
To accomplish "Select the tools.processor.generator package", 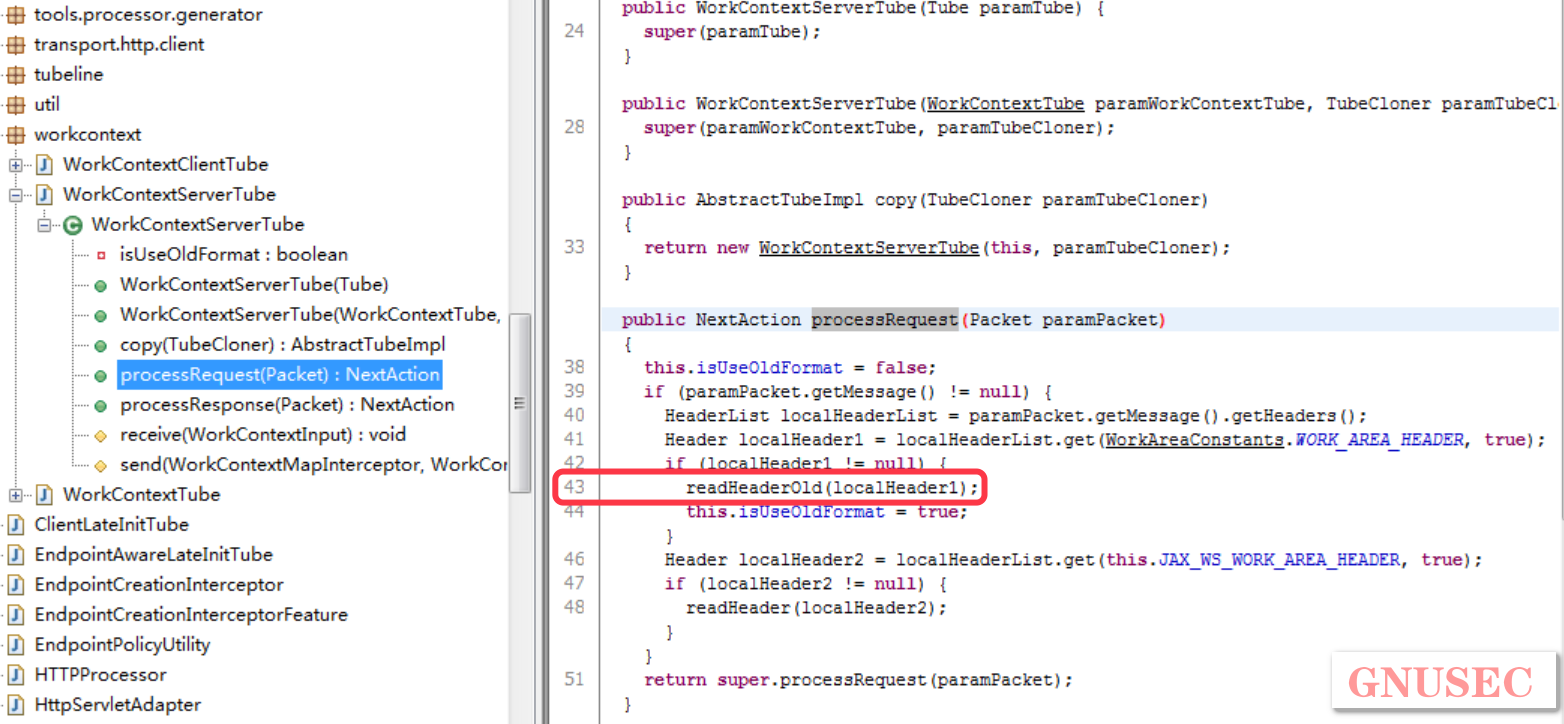I will (148, 15).
